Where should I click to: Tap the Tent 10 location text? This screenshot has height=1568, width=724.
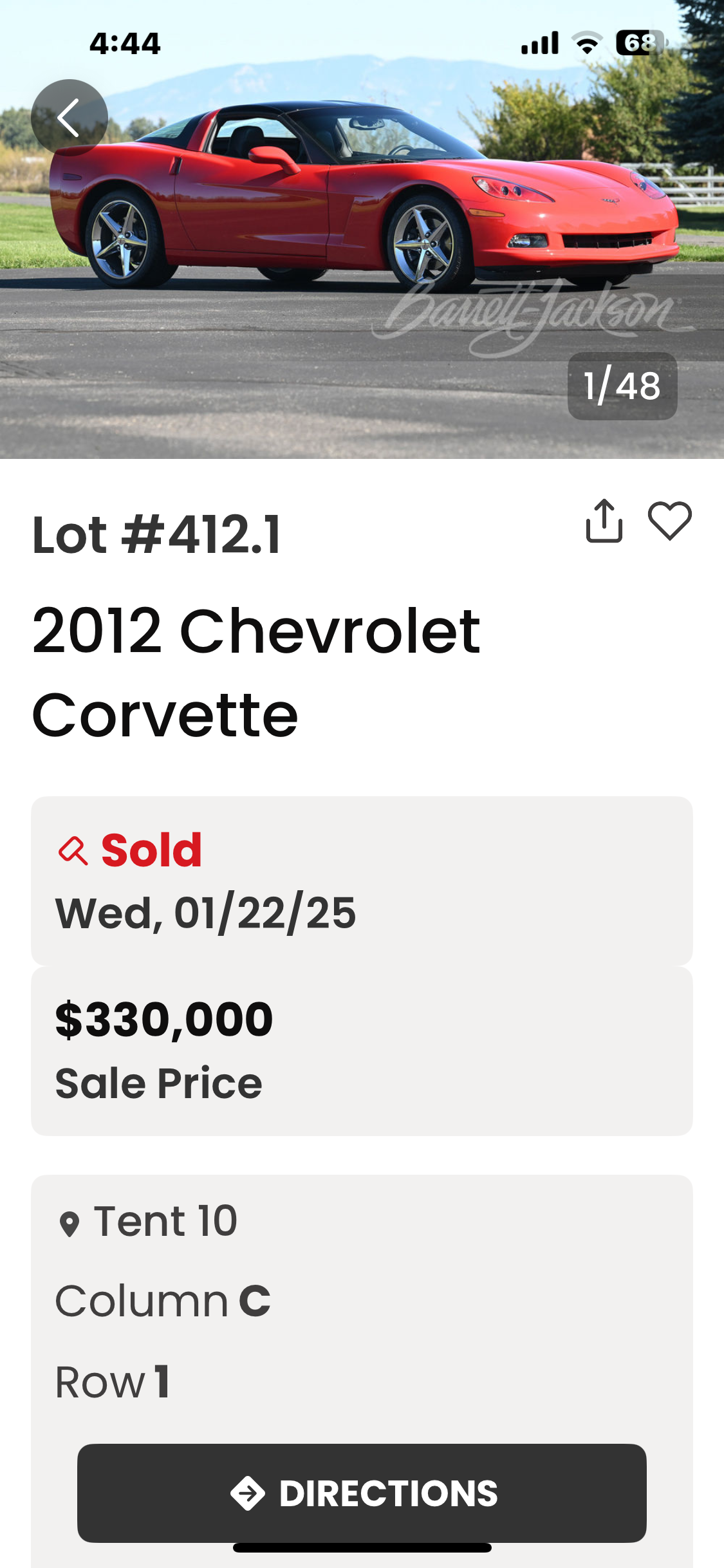(x=165, y=1221)
